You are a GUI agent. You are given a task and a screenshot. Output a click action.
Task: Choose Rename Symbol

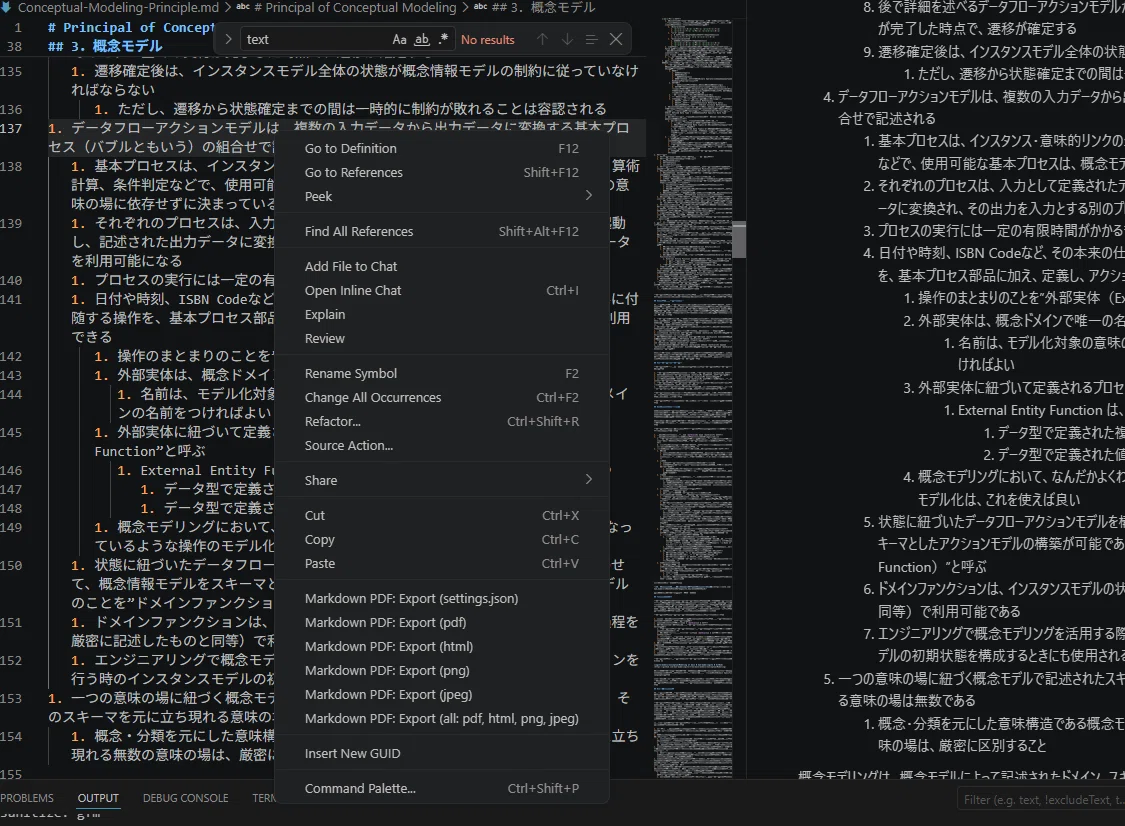pos(442,374)
